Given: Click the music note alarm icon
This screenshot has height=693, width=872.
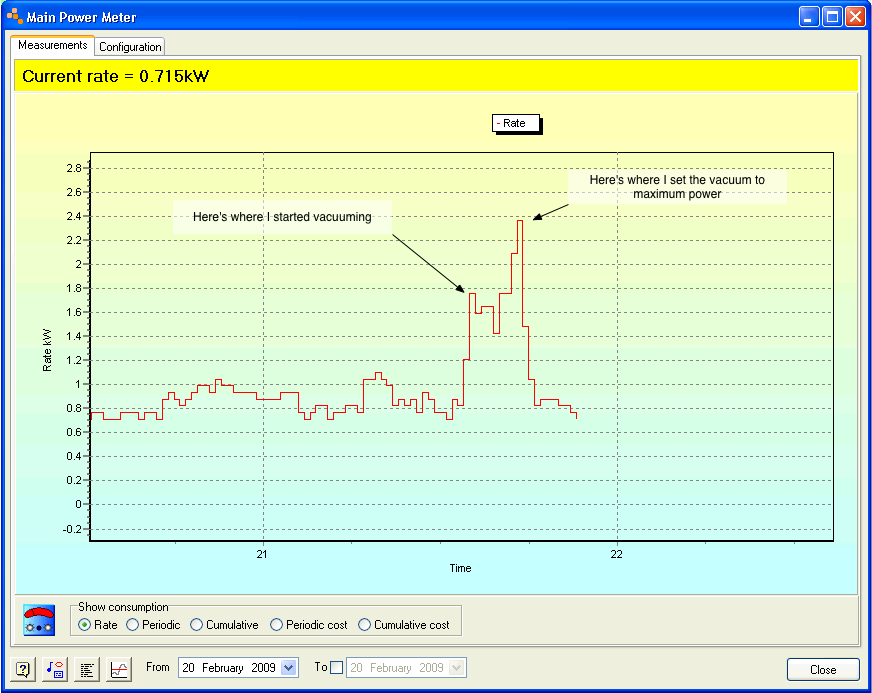Looking at the screenshot, I should pyautogui.click(x=55, y=669).
